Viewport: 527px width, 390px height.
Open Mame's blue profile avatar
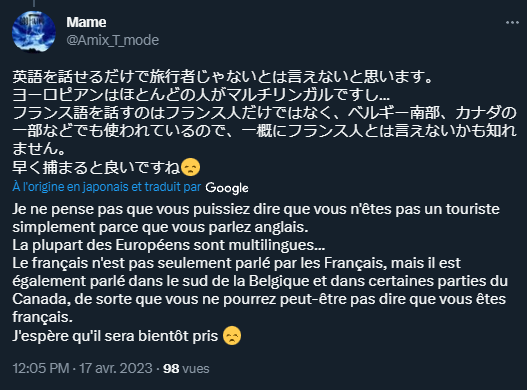[34, 32]
